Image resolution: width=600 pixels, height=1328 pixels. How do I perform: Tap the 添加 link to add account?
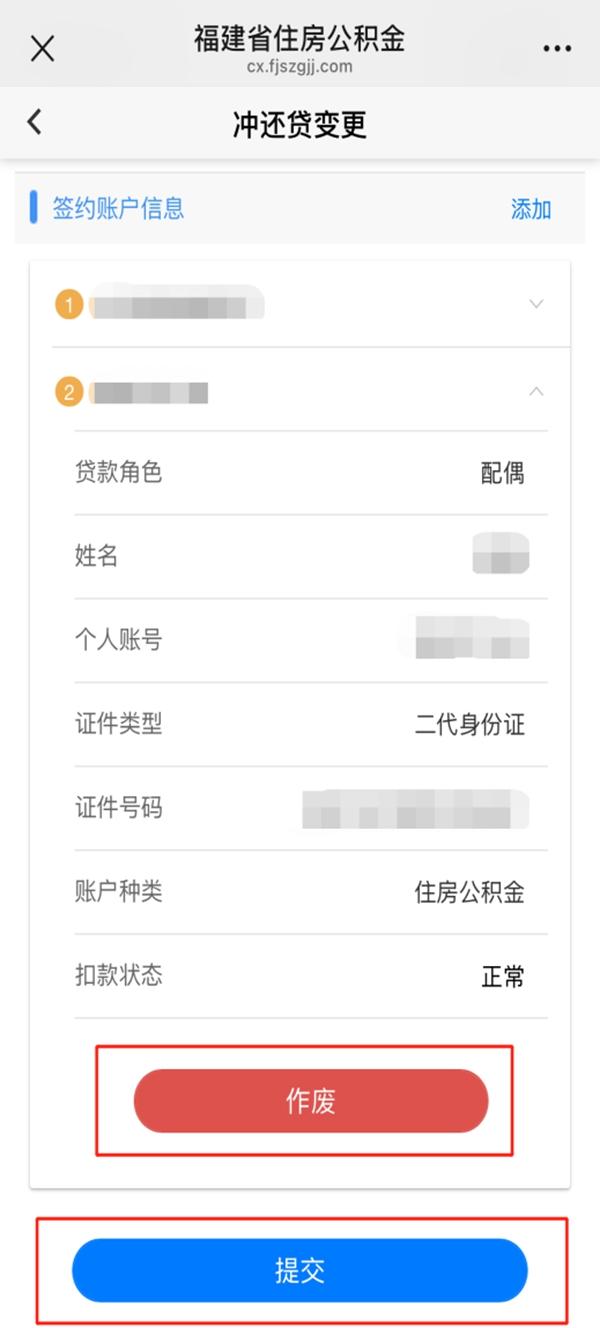click(531, 209)
